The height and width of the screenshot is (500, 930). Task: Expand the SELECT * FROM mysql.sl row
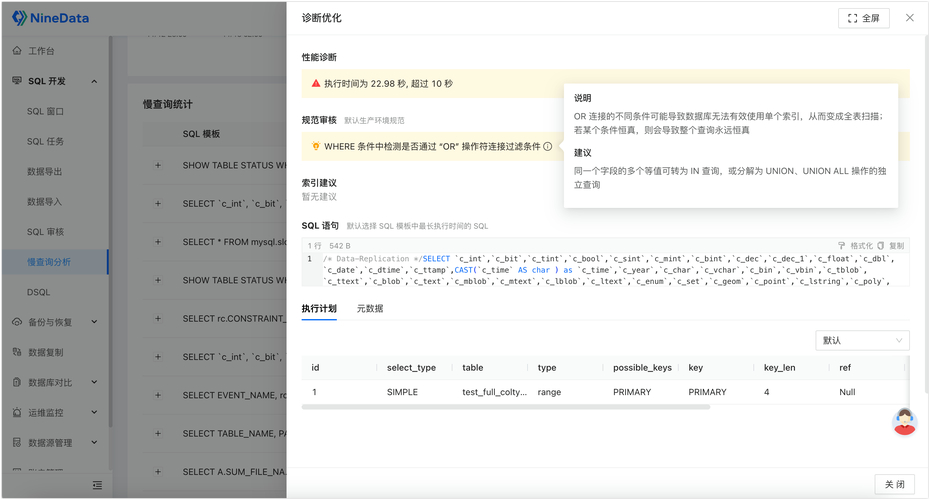[158, 242]
